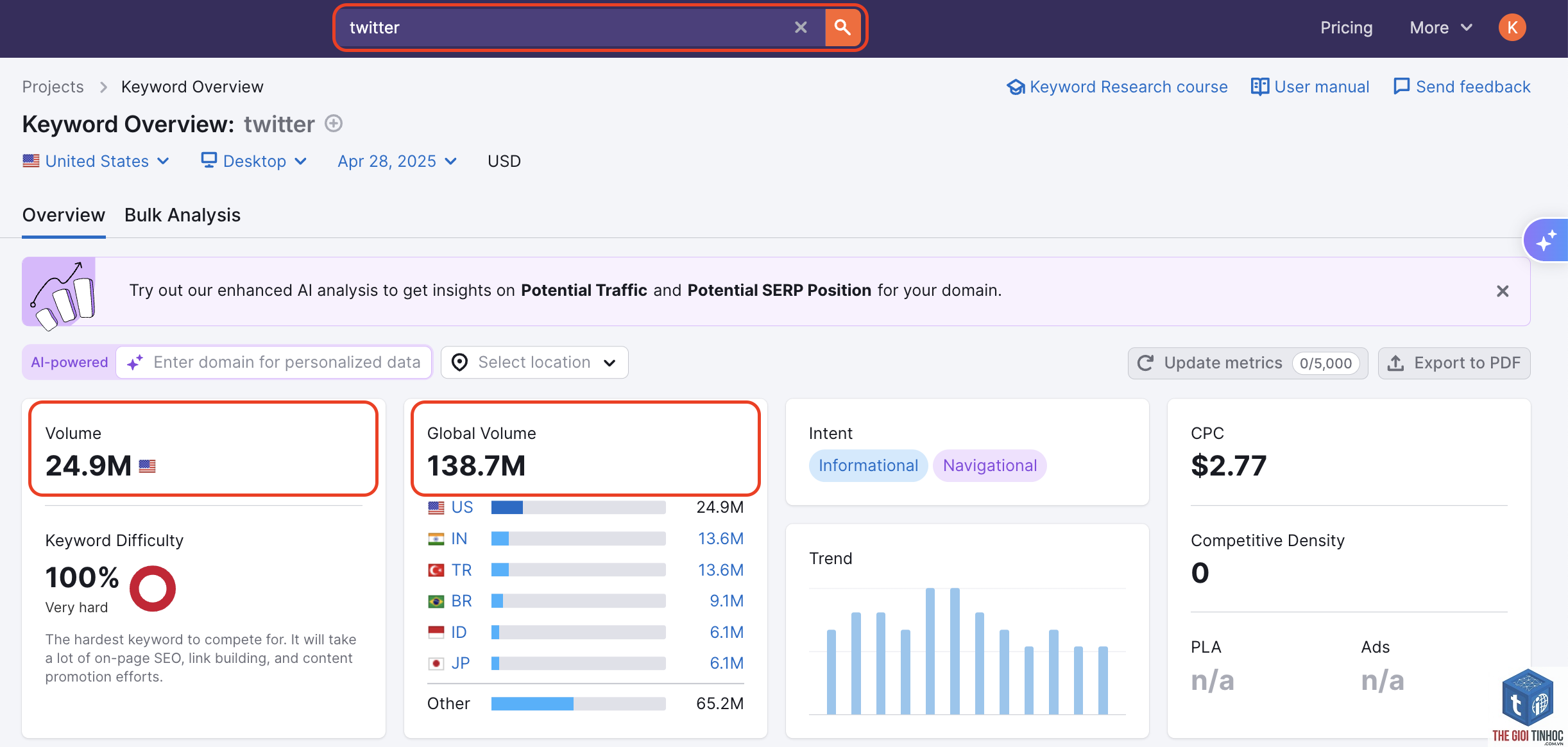1568x747 pixels.
Task: Click the Competitive Density 0 value
Action: (x=1200, y=572)
